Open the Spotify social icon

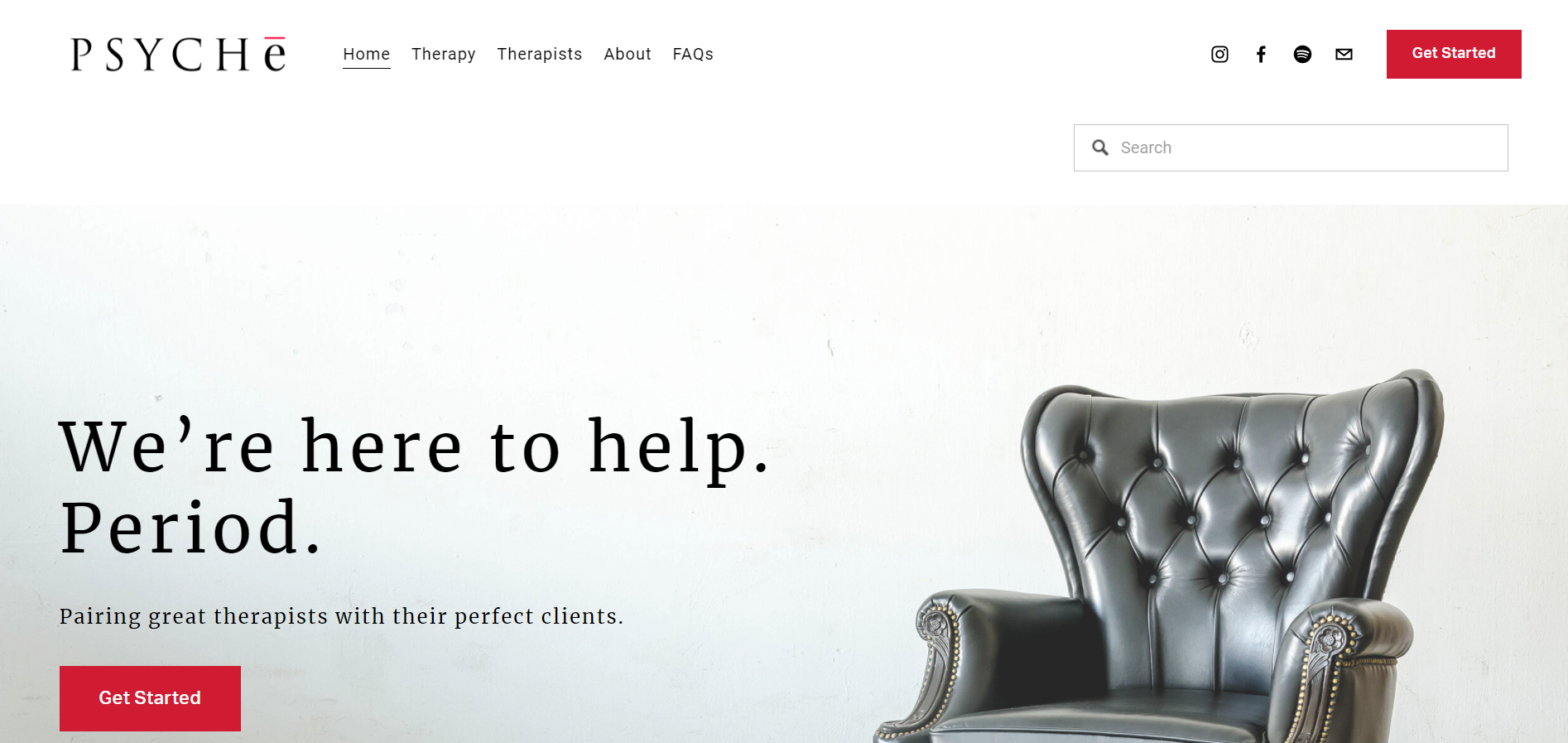1302,55
